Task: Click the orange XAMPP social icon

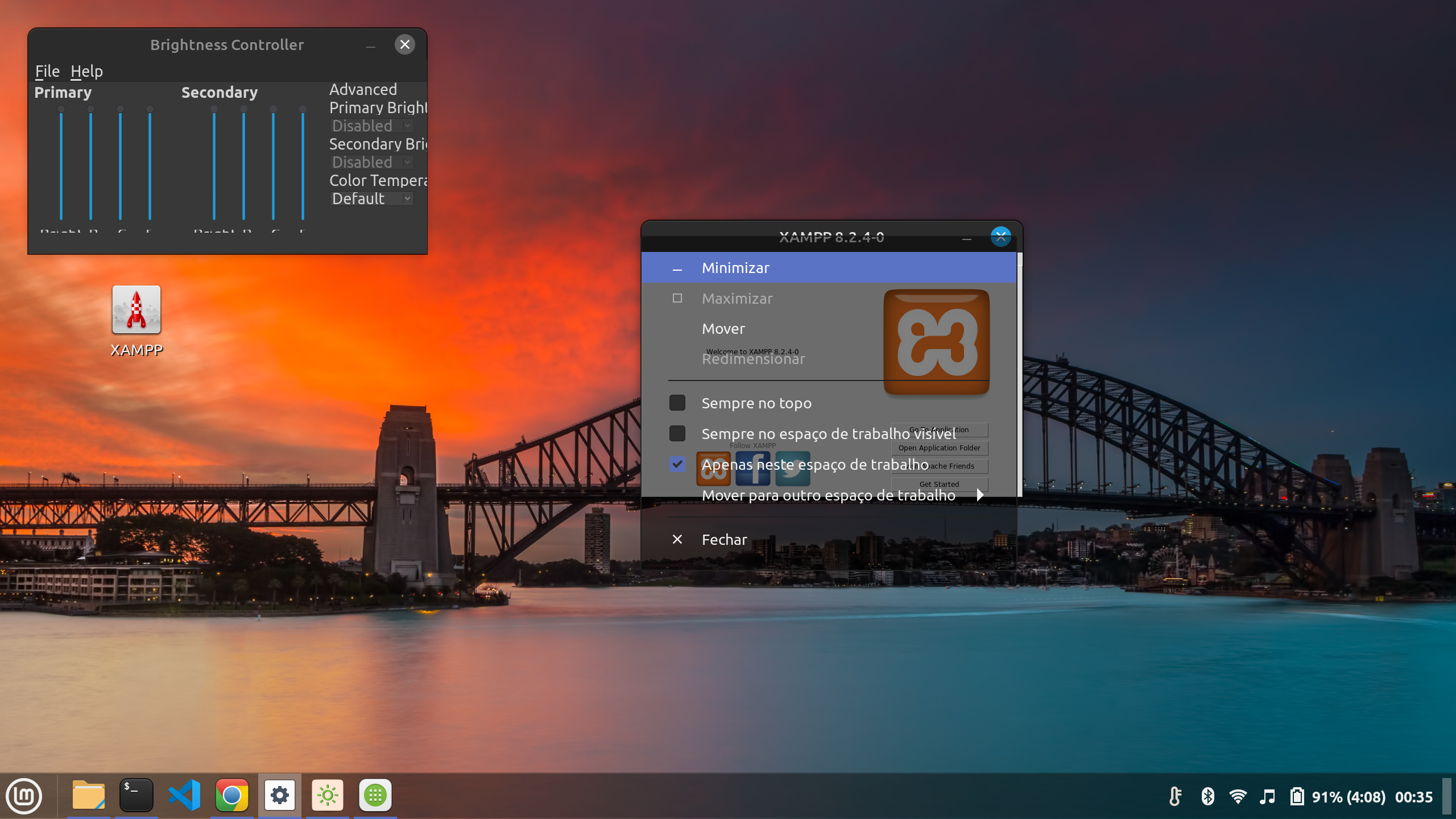Action: click(713, 469)
